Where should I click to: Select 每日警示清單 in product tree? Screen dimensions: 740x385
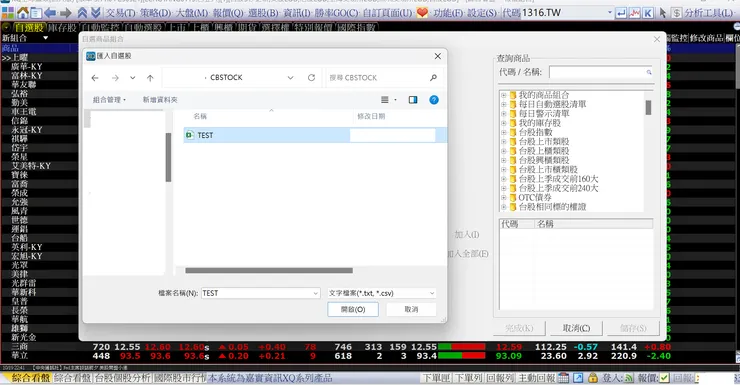pos(544,114)
